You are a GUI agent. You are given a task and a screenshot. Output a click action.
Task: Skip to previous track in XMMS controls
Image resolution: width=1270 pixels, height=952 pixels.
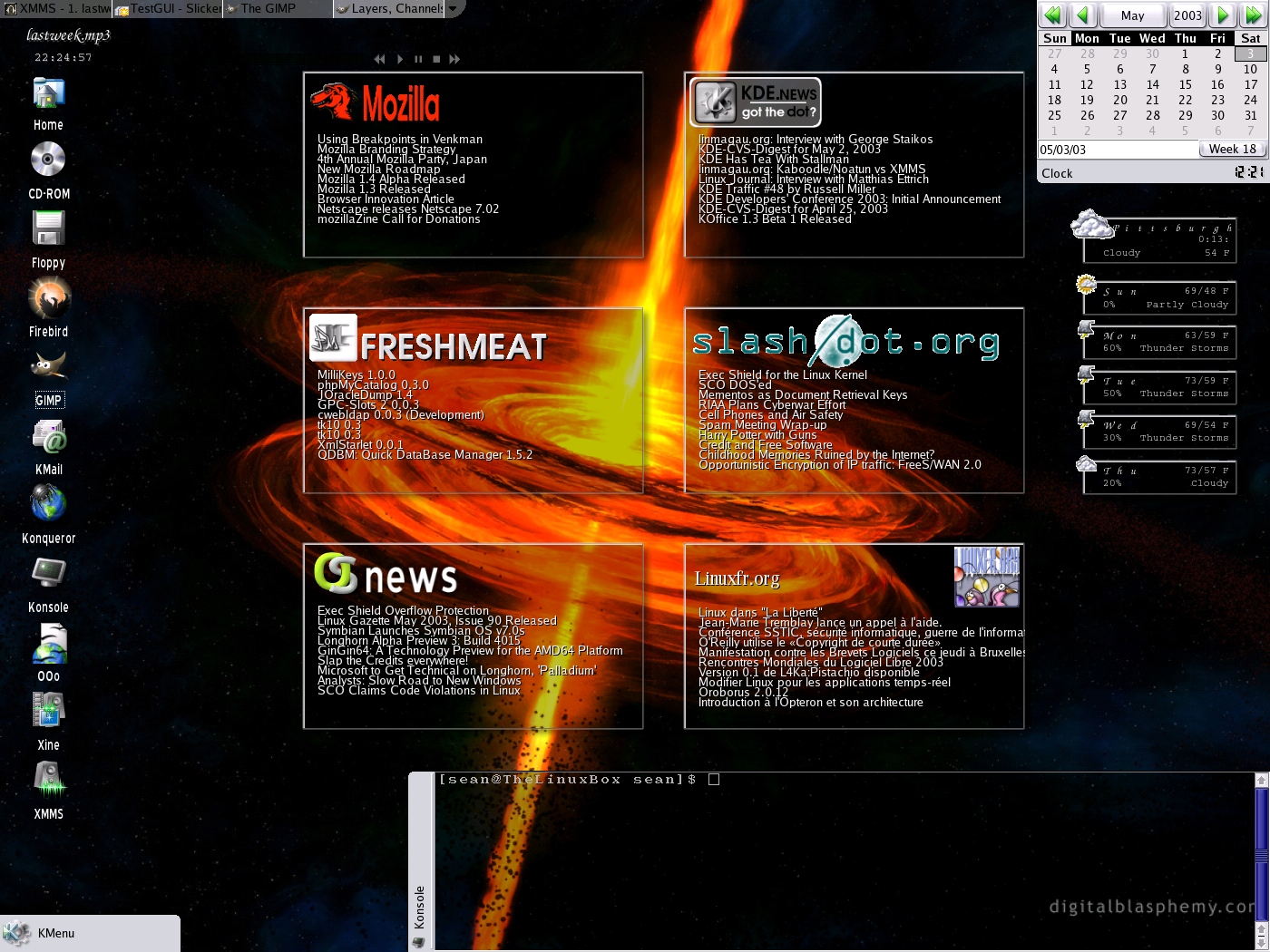379,59
